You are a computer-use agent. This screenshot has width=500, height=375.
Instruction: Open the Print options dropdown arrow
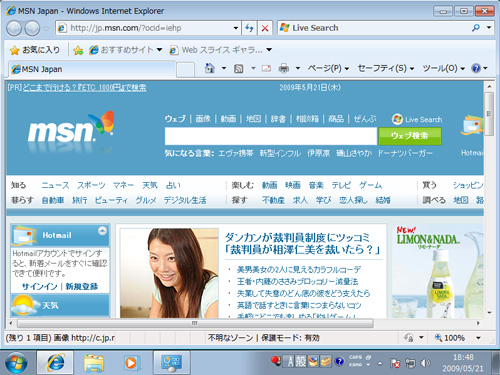coord(298,68)
